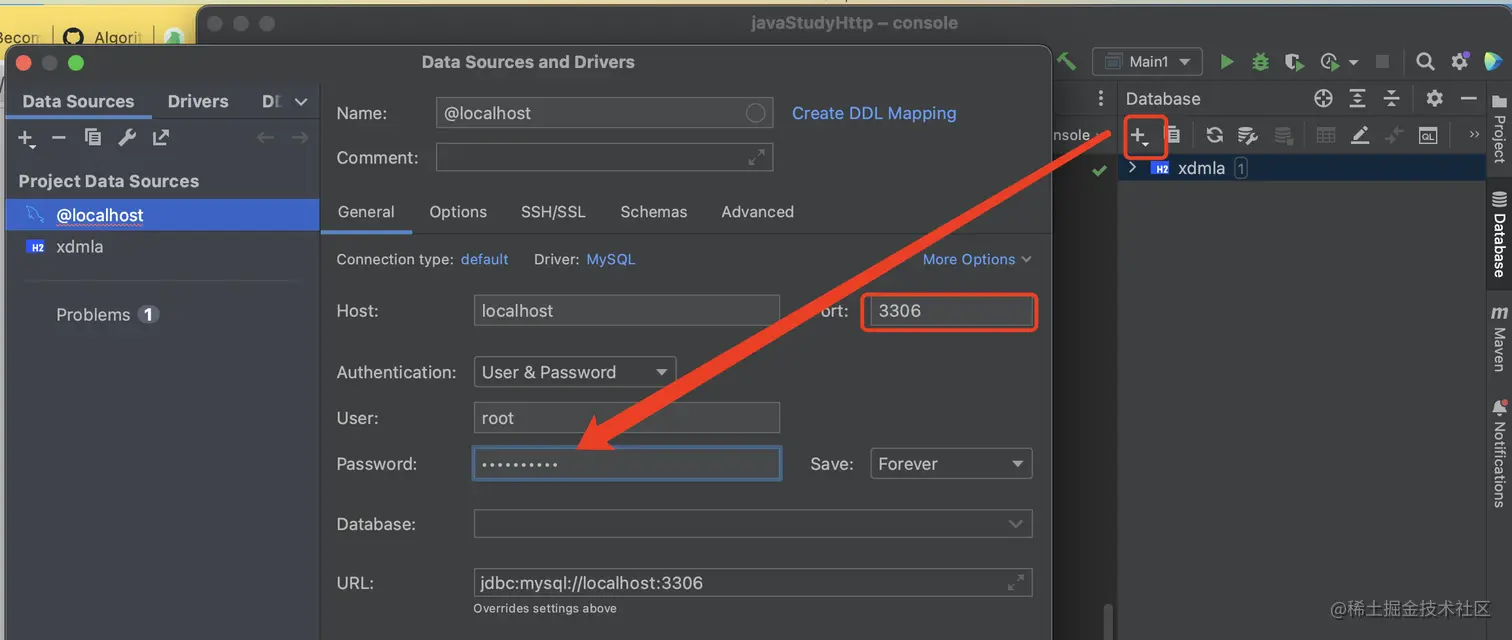Click the Edit Data pencil icon
Viewport: 1512px width, 640px height.
click(1360, 135)
